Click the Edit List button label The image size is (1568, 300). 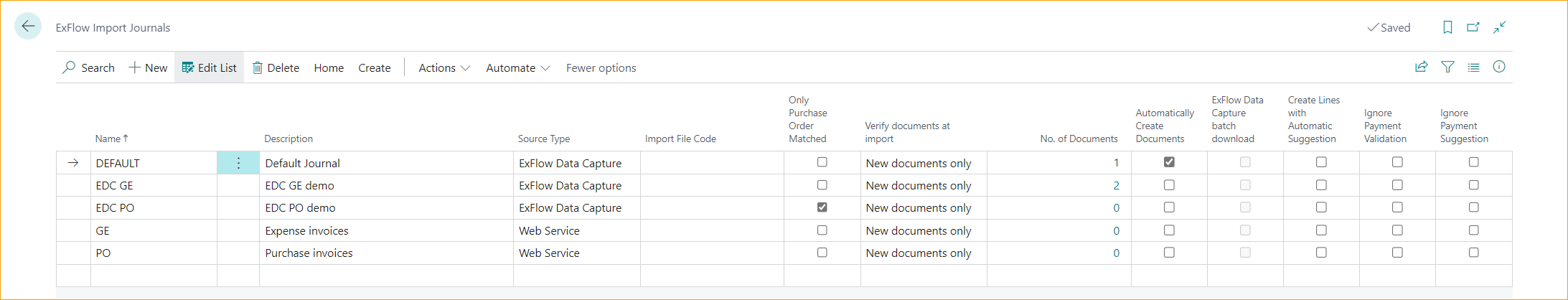tap(217, 67)
